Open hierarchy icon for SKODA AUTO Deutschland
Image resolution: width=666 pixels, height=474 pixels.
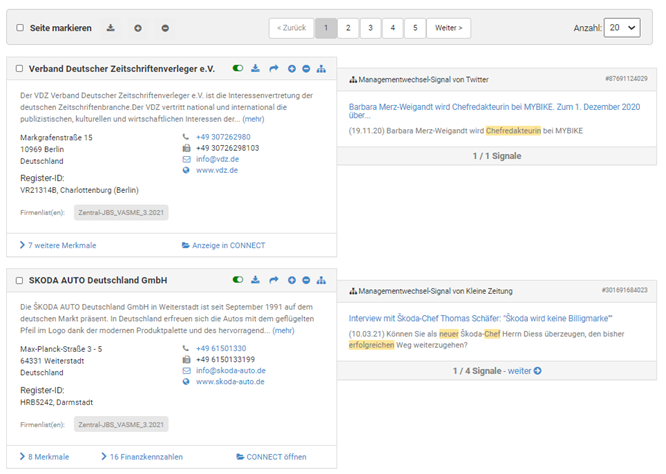(x=322, y=280)
